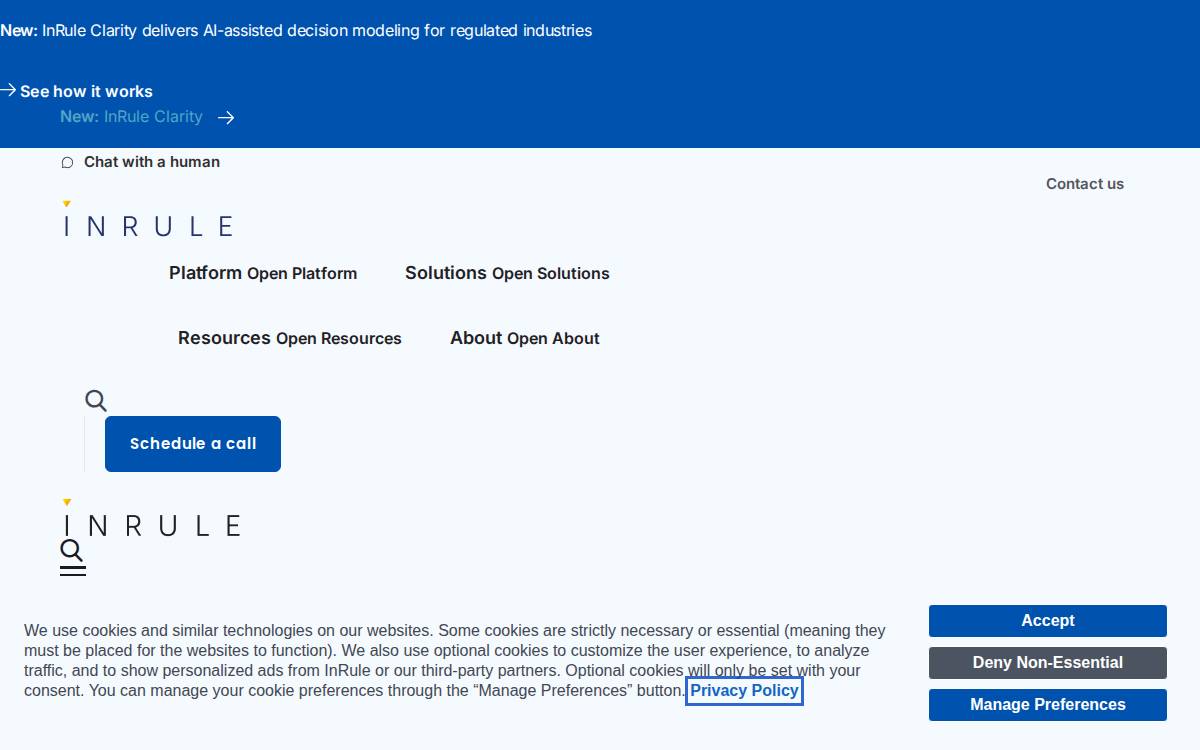The image size is (1200, 750).
Task: Expand 'Open About' submenu
Action: coord(553,339)
